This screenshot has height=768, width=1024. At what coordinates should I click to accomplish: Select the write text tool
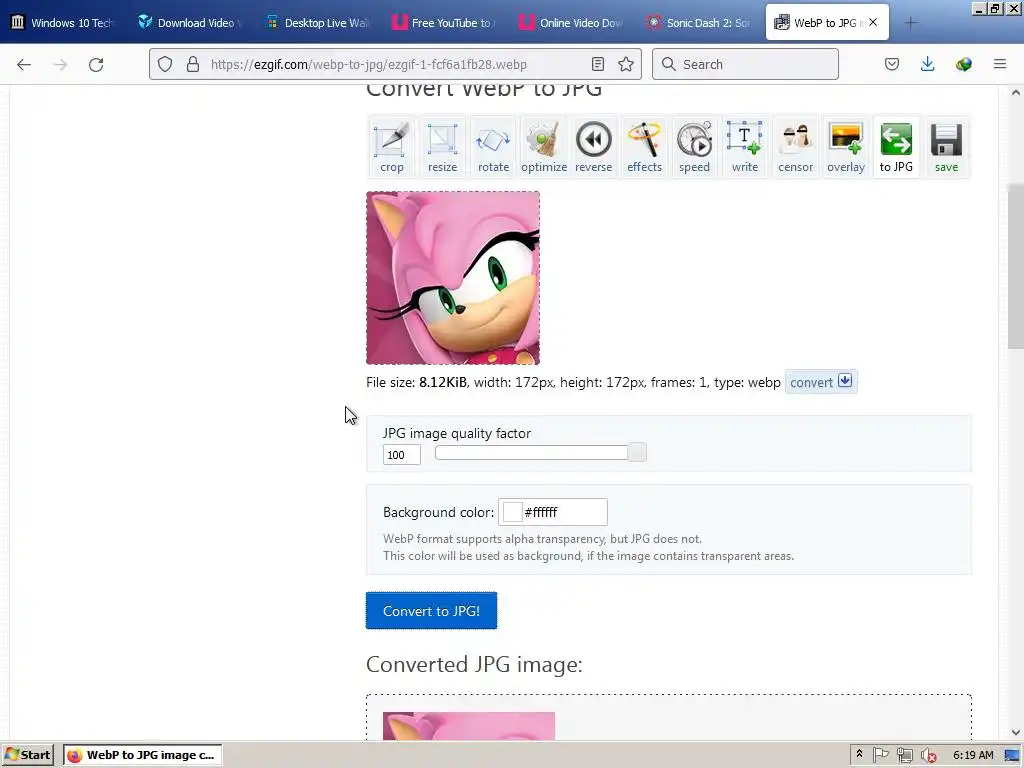[744, 147]
